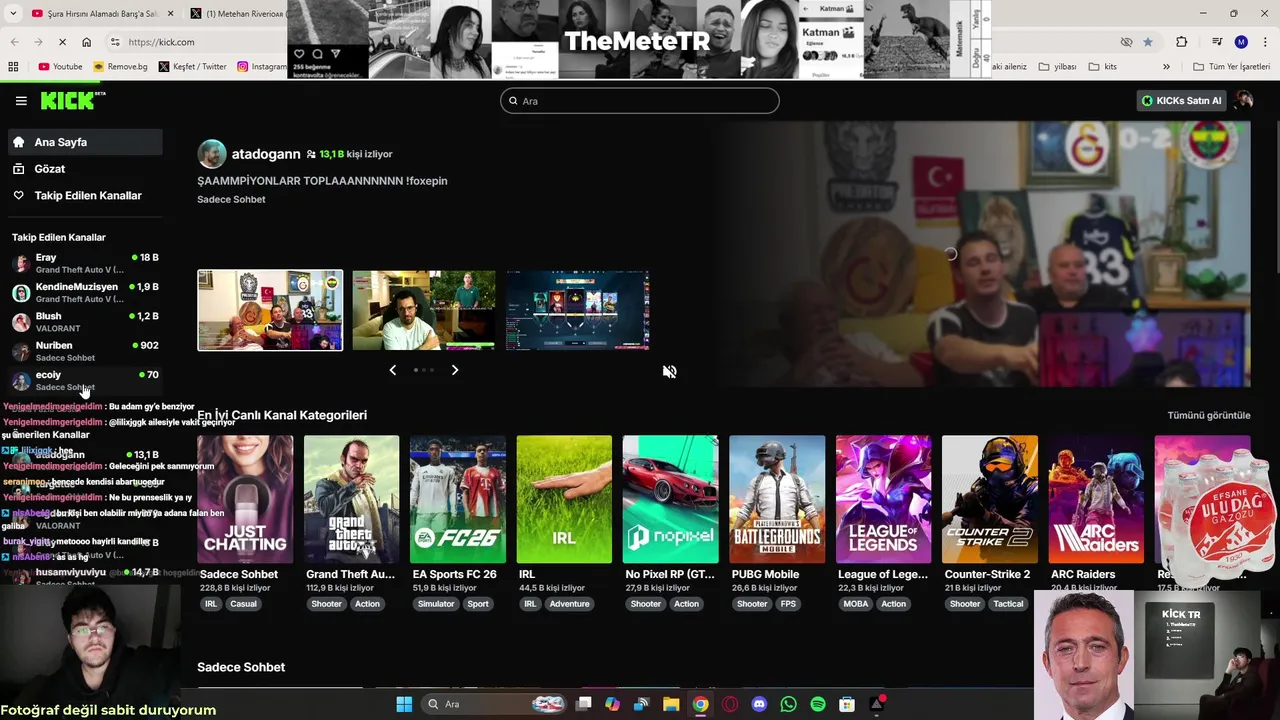
Task: Open Gözat in the sidebar
Action: click(85, 169)
